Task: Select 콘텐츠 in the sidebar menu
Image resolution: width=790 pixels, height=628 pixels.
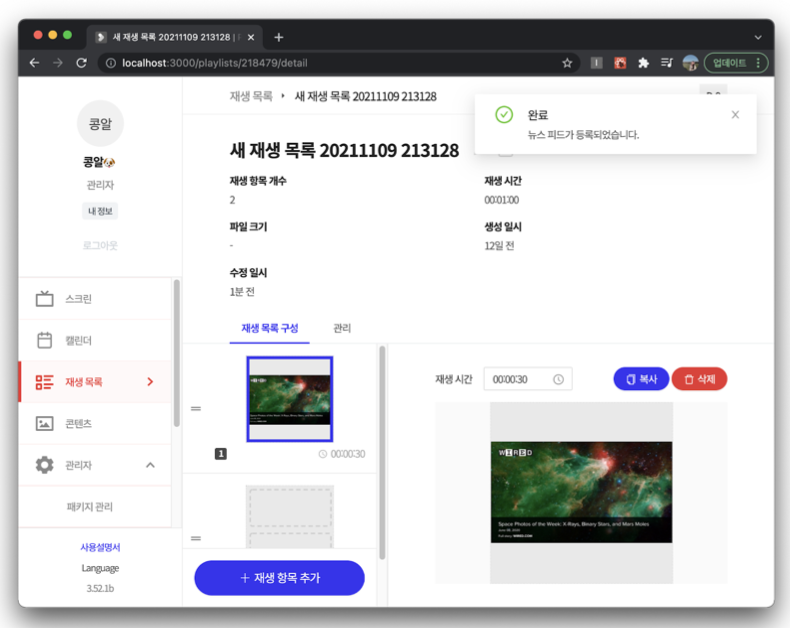Action: (95, 423)
